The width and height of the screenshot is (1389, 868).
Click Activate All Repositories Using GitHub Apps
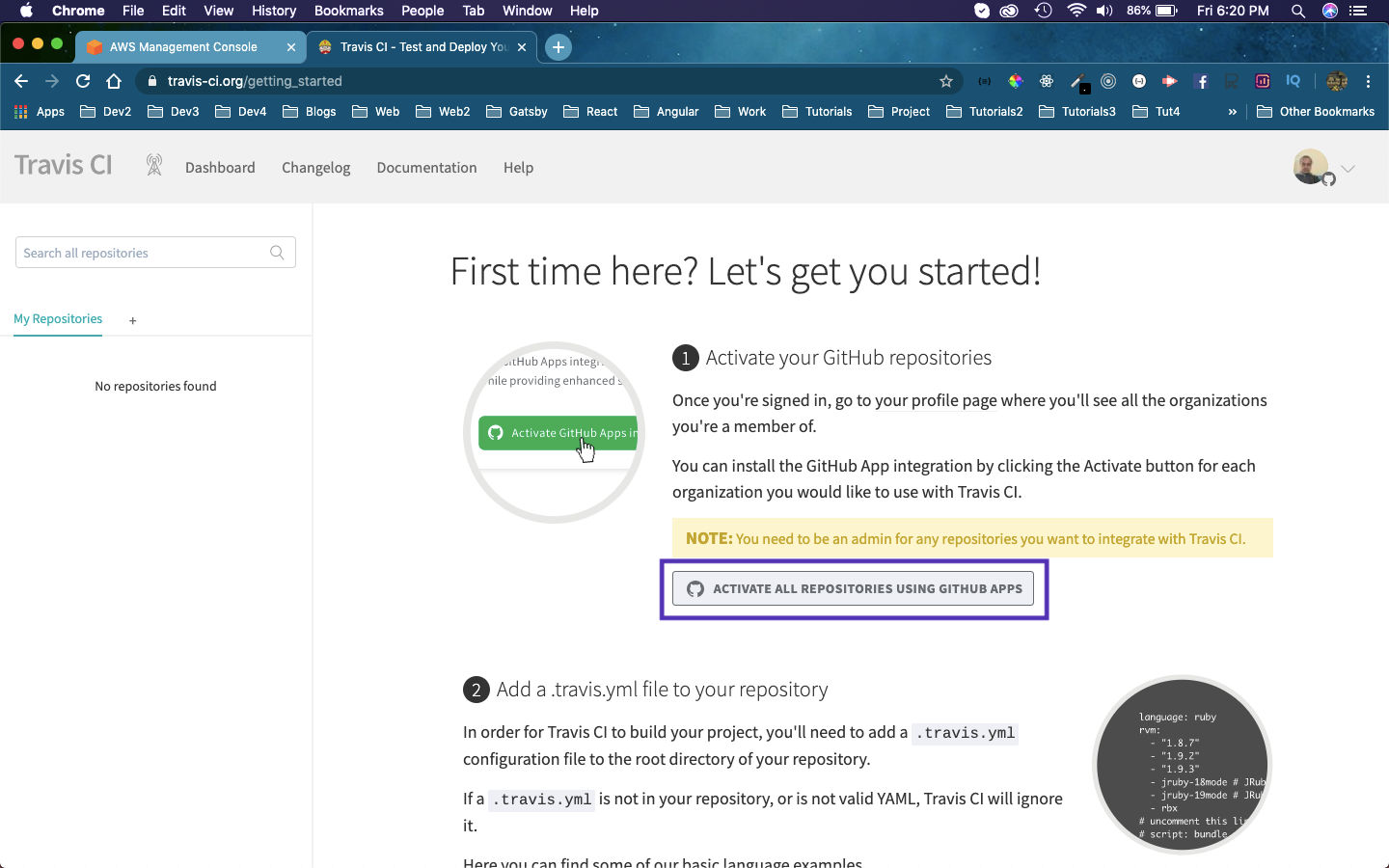pyautogui.click(x=853, y=588)
